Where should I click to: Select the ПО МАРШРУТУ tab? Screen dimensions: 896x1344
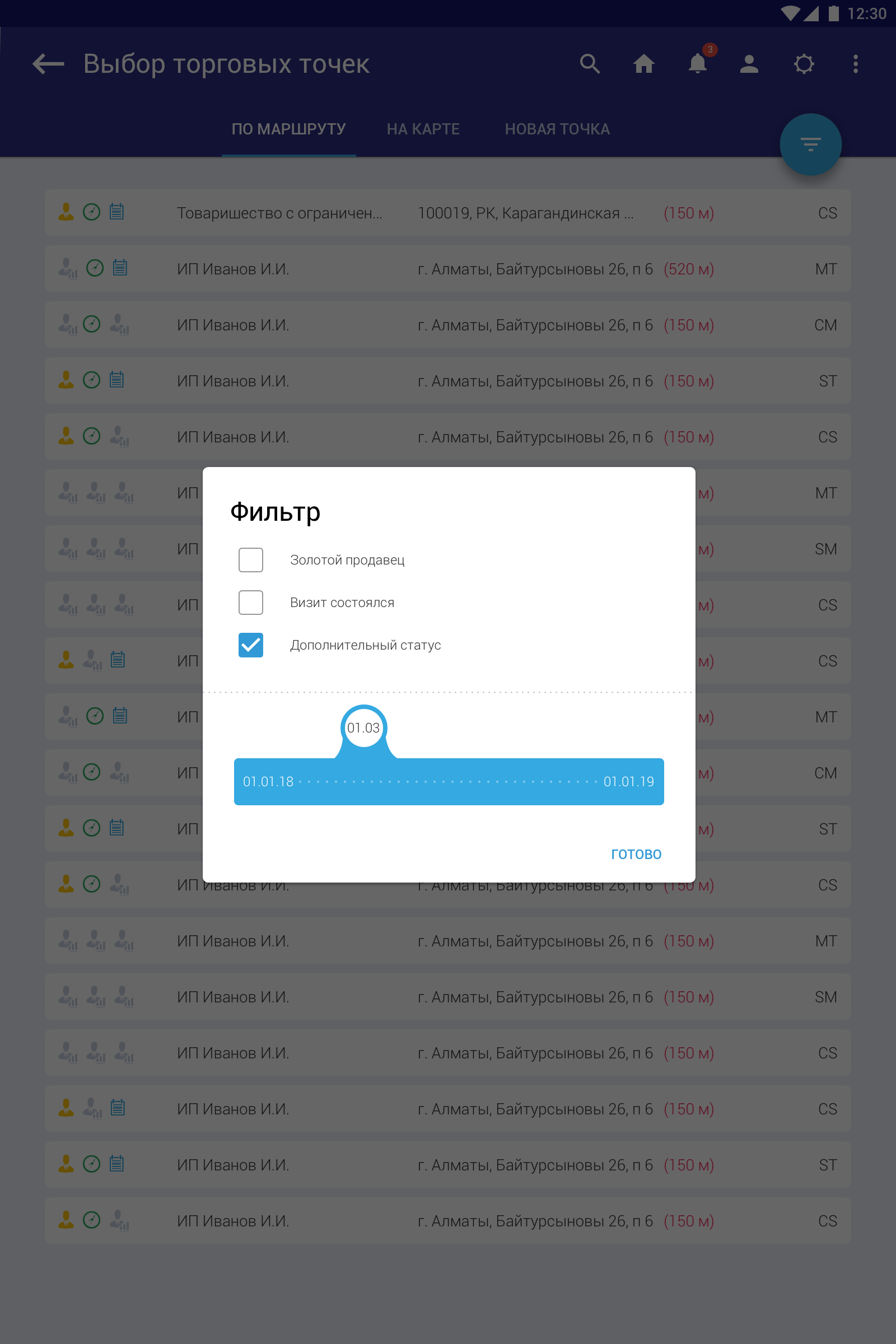coord(288,130)
